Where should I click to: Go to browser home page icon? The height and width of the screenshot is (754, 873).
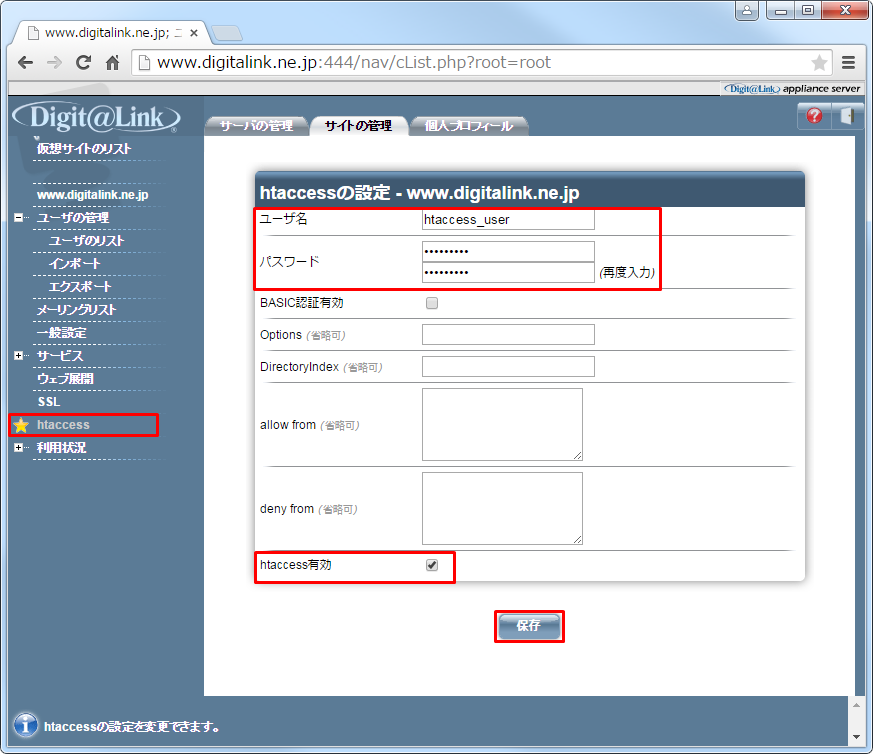(x=112, y=62)
